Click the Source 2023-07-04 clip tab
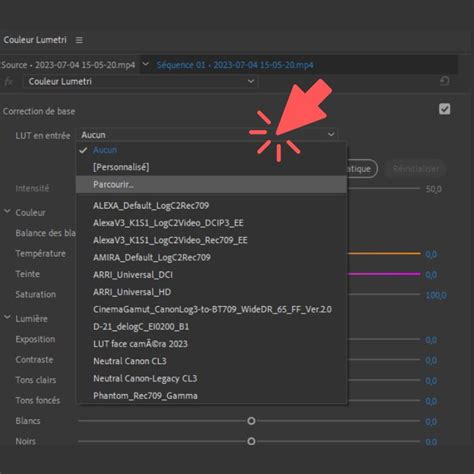This screenshot has height=474, width=474. (x=68, y=65)
